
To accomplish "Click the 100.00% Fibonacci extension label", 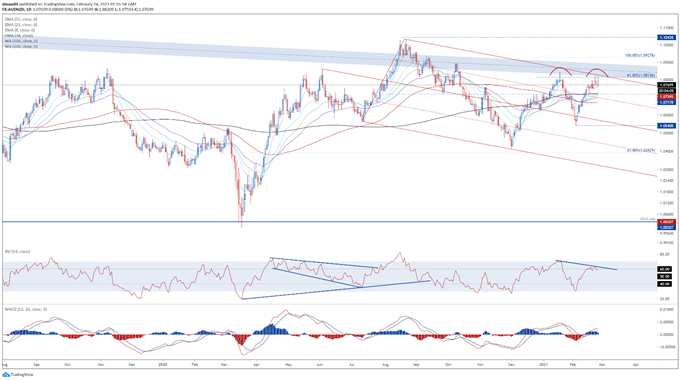I will (640, 56).
